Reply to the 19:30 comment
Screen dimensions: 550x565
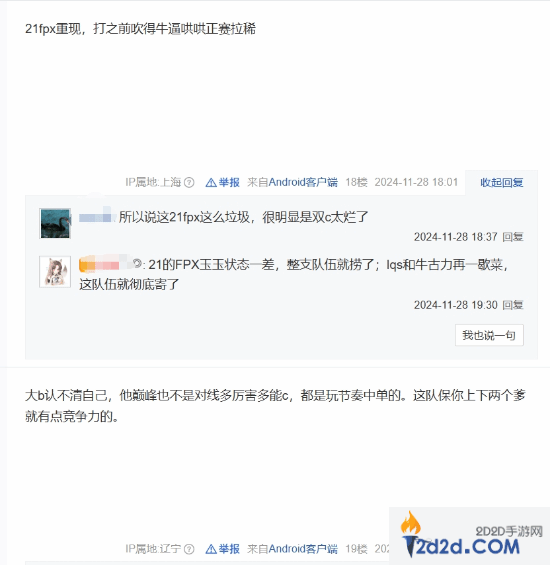[x=513, y=305]
